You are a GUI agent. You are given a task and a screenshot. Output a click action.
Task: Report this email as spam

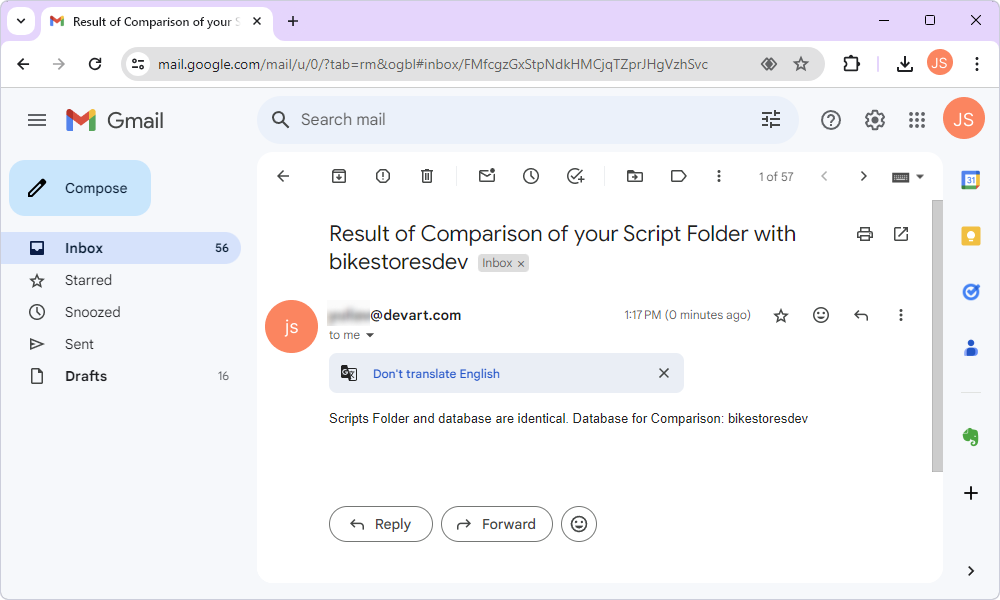tap(383, 176)
